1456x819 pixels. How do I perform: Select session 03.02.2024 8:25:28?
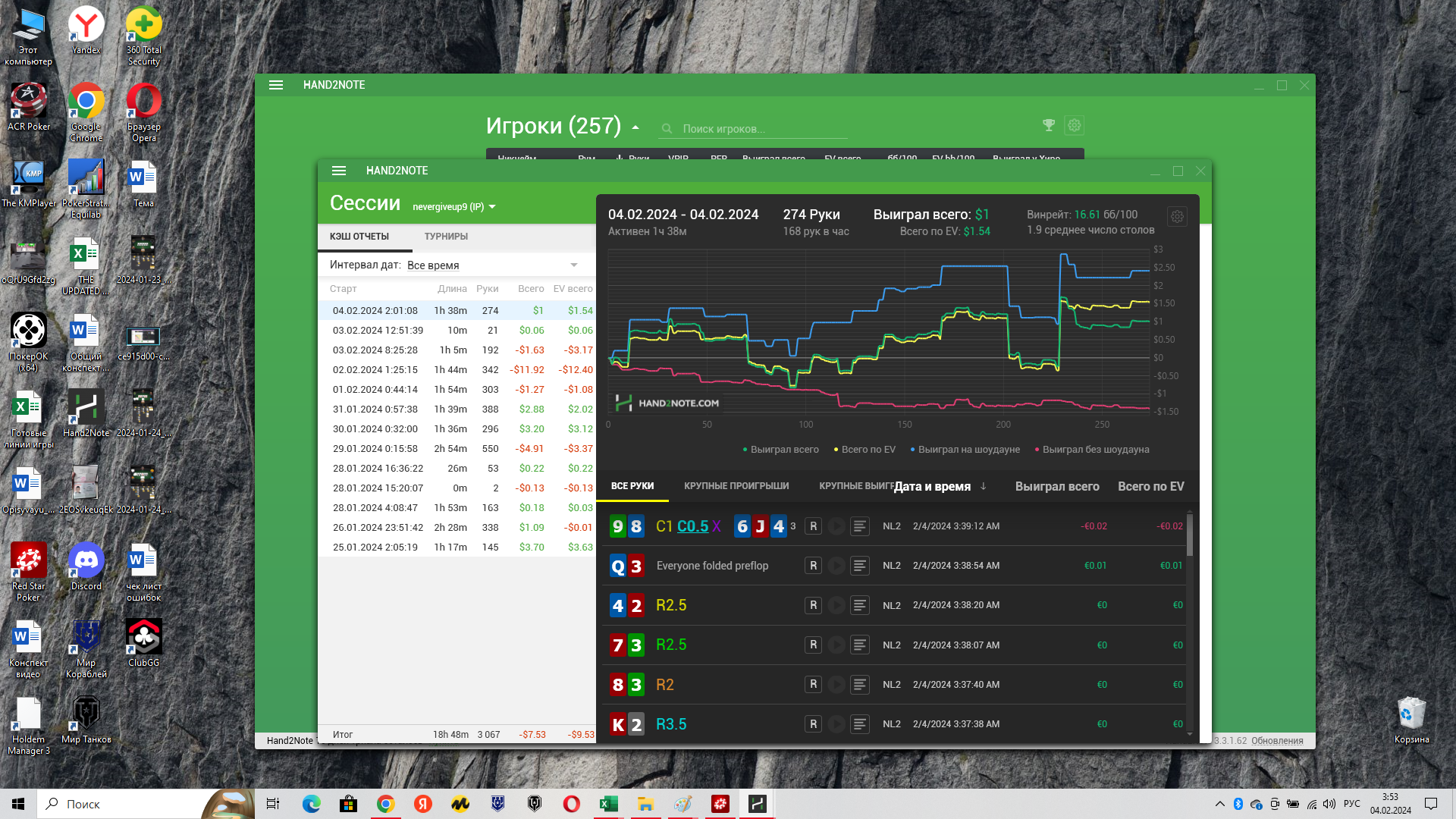(457, 350)
